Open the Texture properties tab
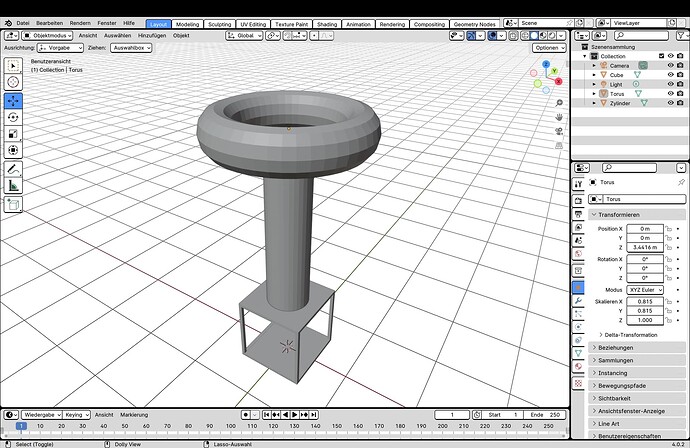This screenshot has height=448, width=690. click(578, 383)
